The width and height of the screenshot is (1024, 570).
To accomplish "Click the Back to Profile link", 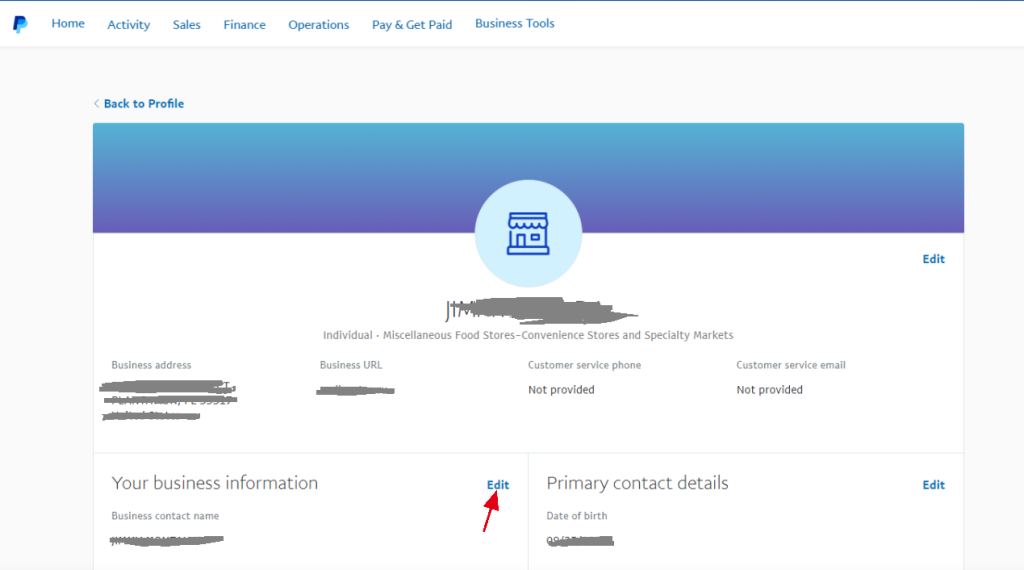I will coord(143,104).
